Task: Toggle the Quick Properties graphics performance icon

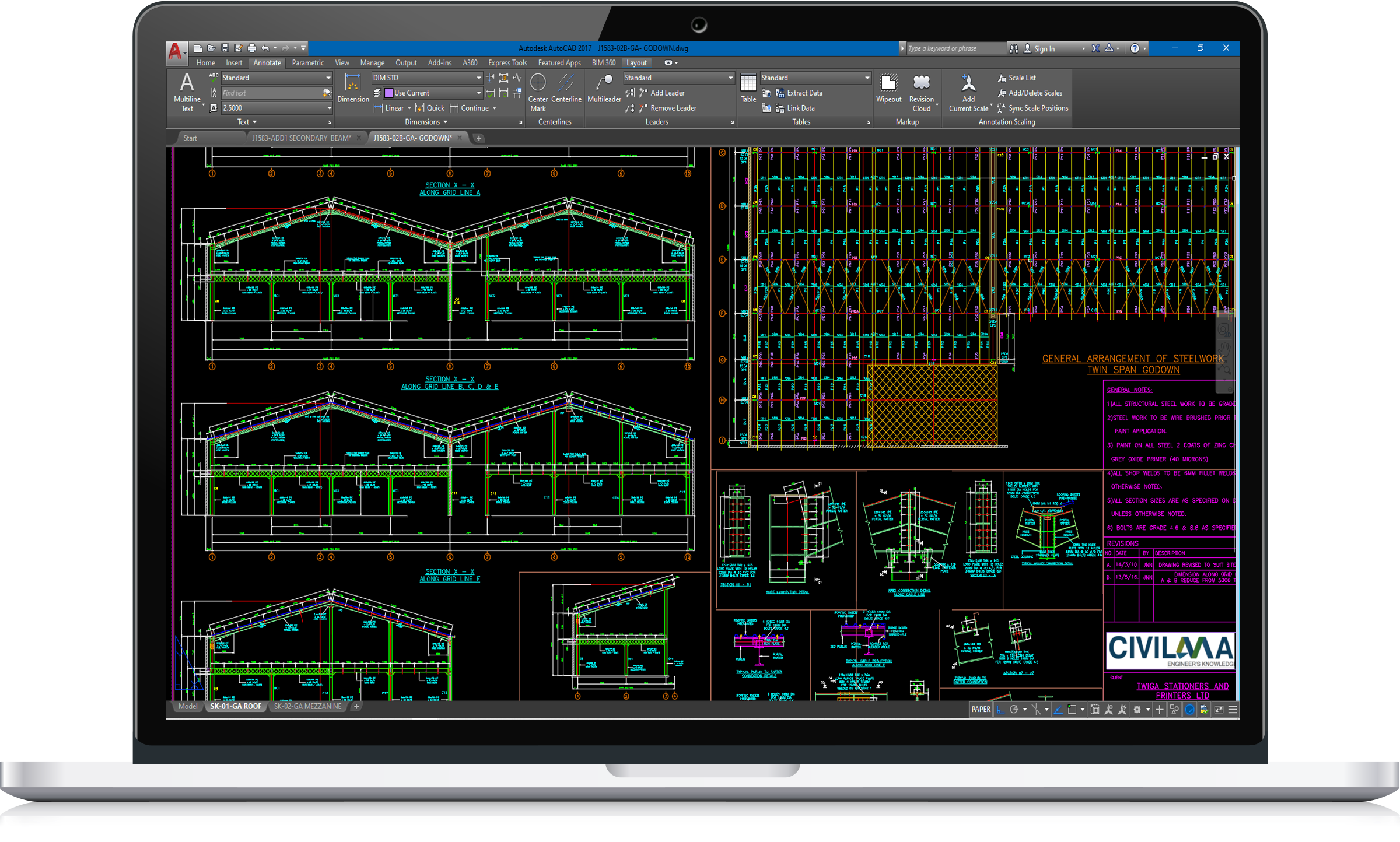Action: pyautogui.click(x=1204, y=710)
